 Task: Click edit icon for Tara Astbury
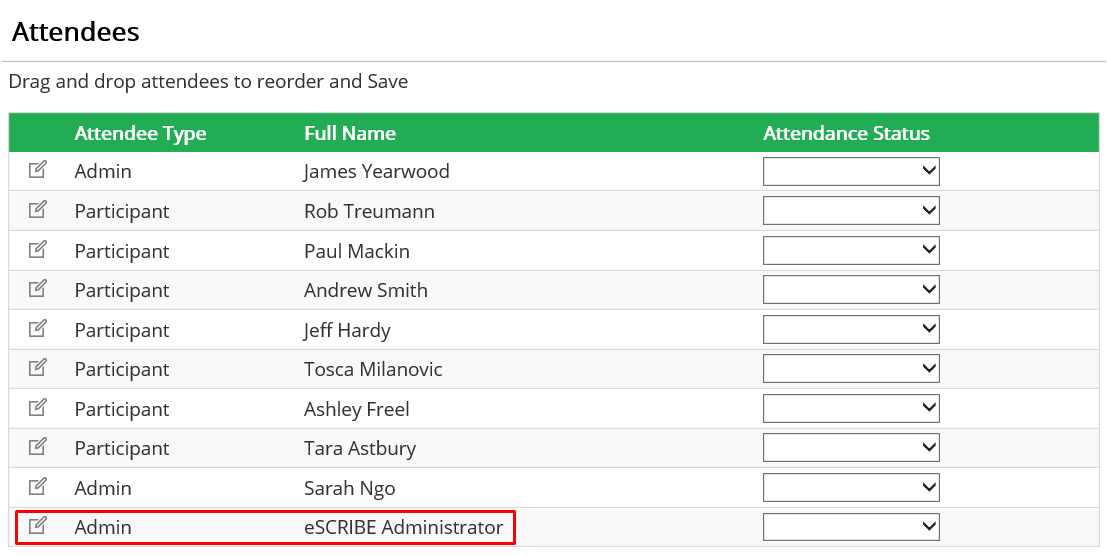click(x=37, y=447)
